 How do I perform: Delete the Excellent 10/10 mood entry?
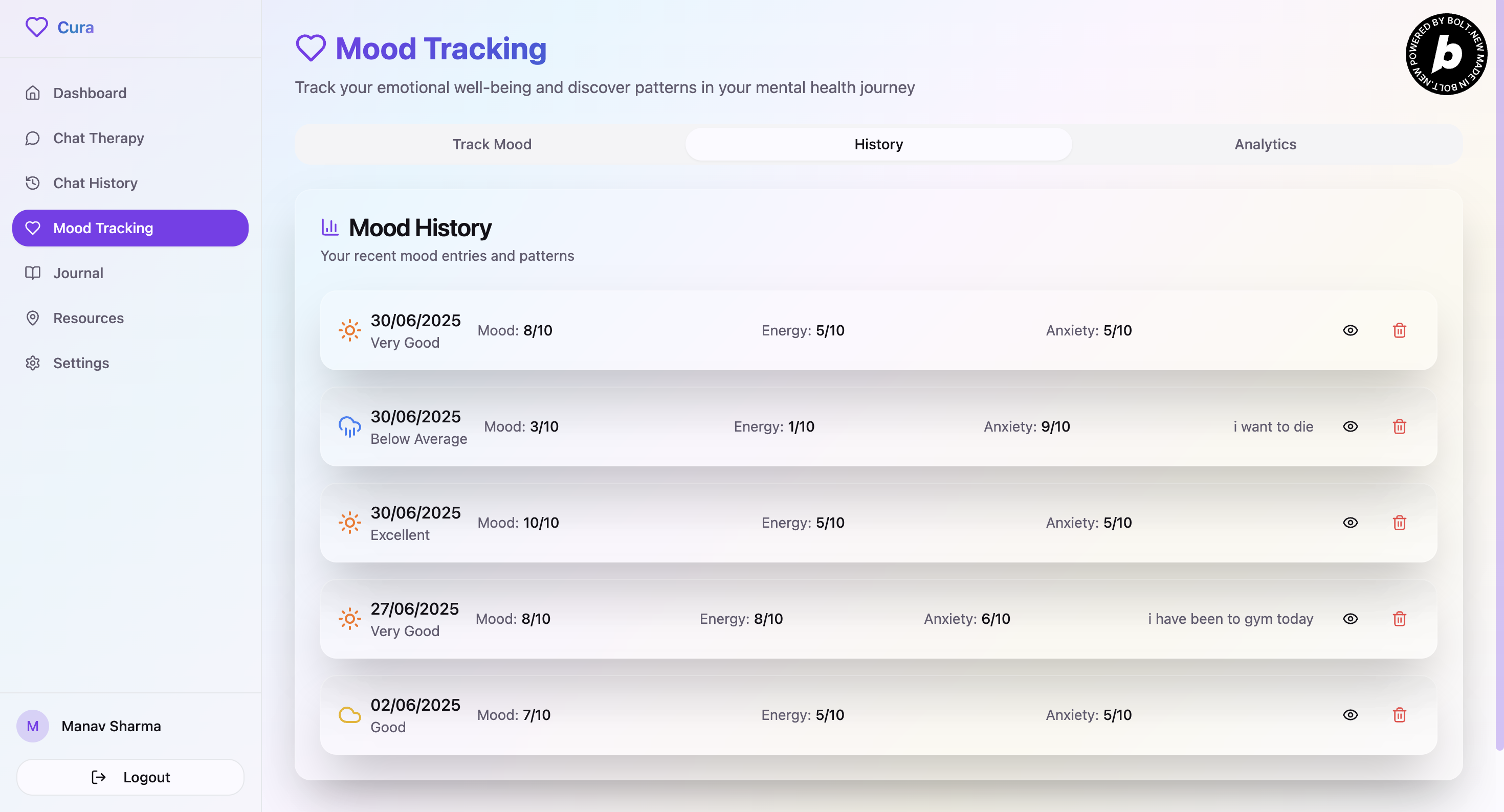click(x=1399, y=523)
